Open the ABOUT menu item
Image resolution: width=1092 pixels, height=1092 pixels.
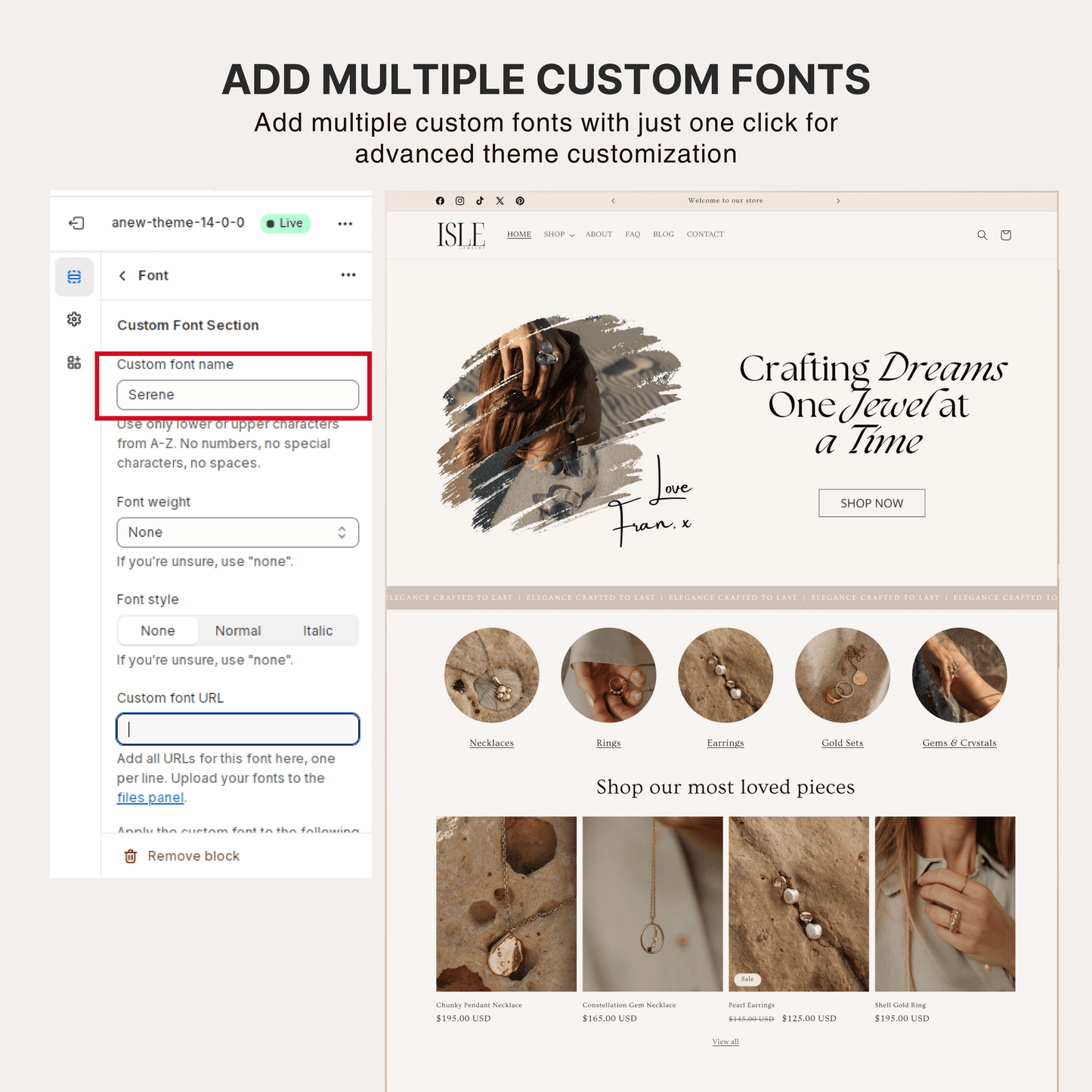tap(599, 234)
